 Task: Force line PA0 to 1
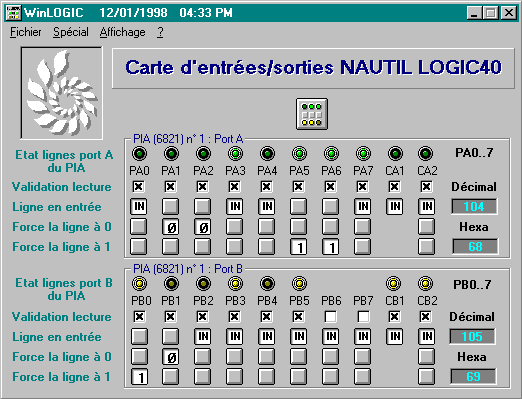tap(139, 246)
